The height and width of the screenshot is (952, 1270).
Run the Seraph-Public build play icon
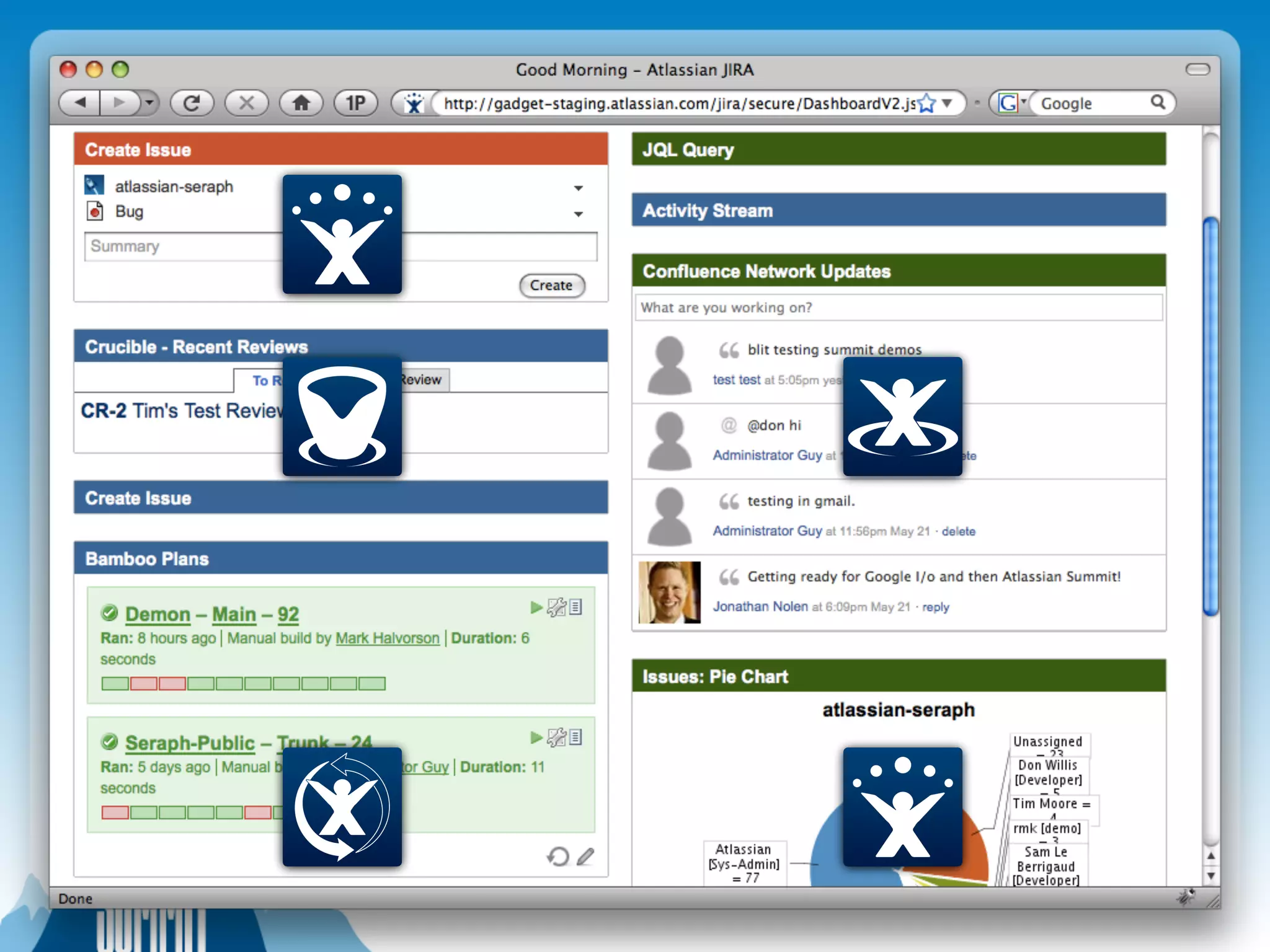[x=536, y=738]
